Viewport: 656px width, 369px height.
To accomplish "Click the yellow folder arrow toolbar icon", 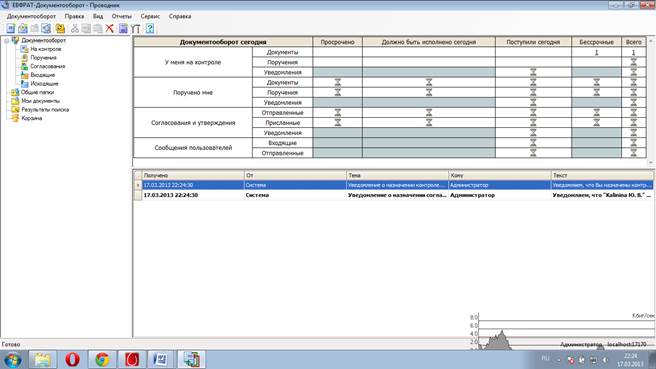I will click(60, 28).
